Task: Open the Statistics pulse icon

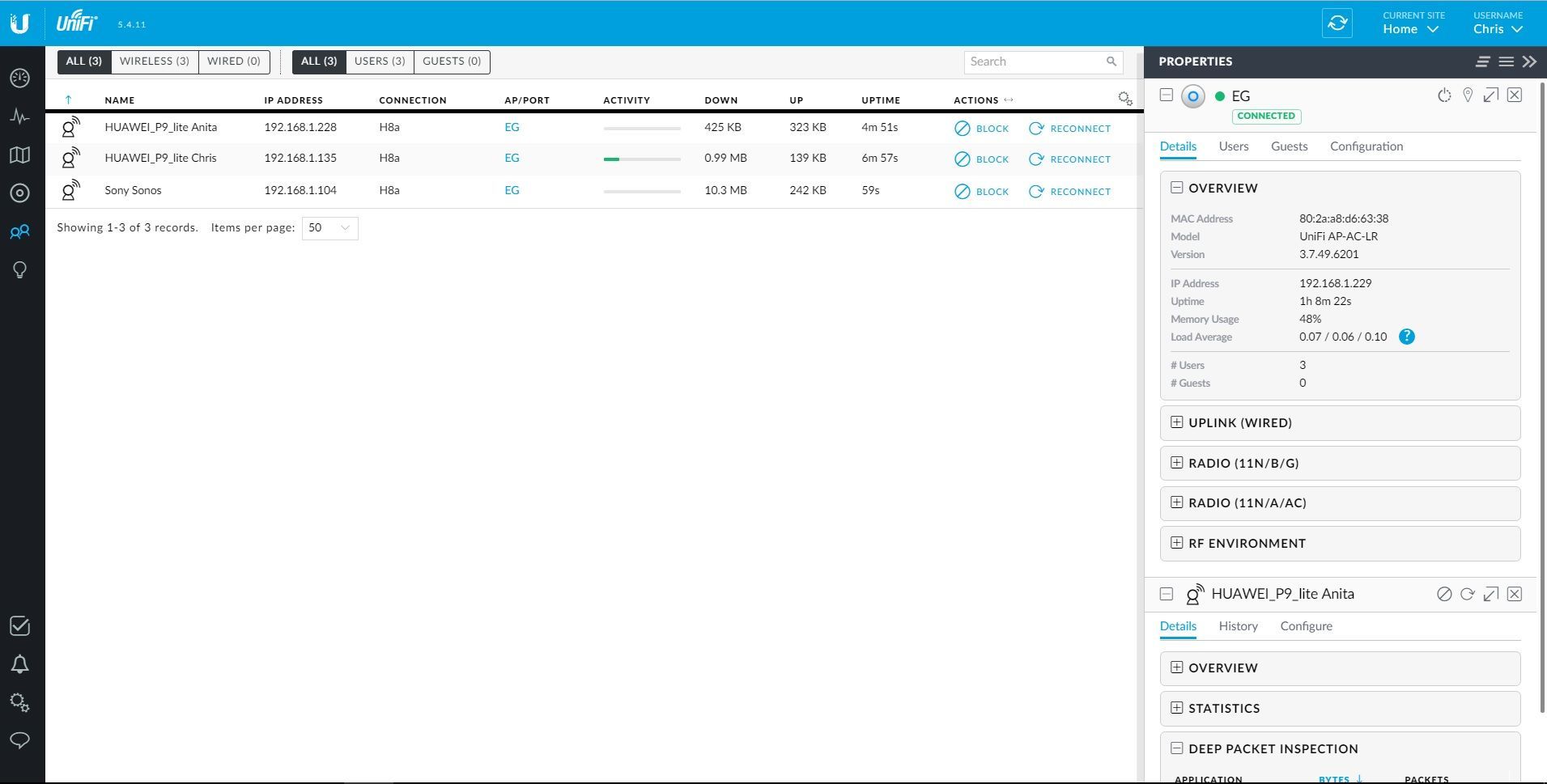Action: click(x=20, y=117)
